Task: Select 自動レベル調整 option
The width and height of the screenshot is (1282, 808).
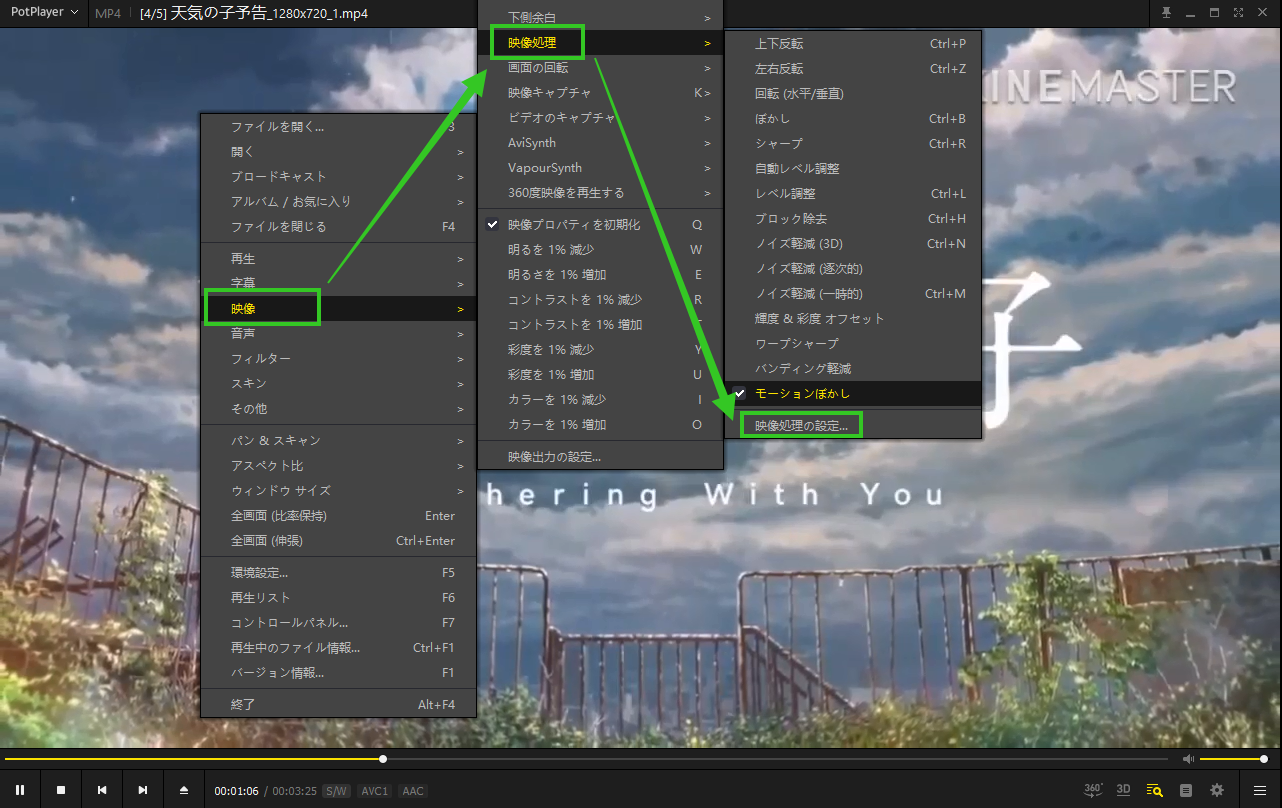Action: 853,168
